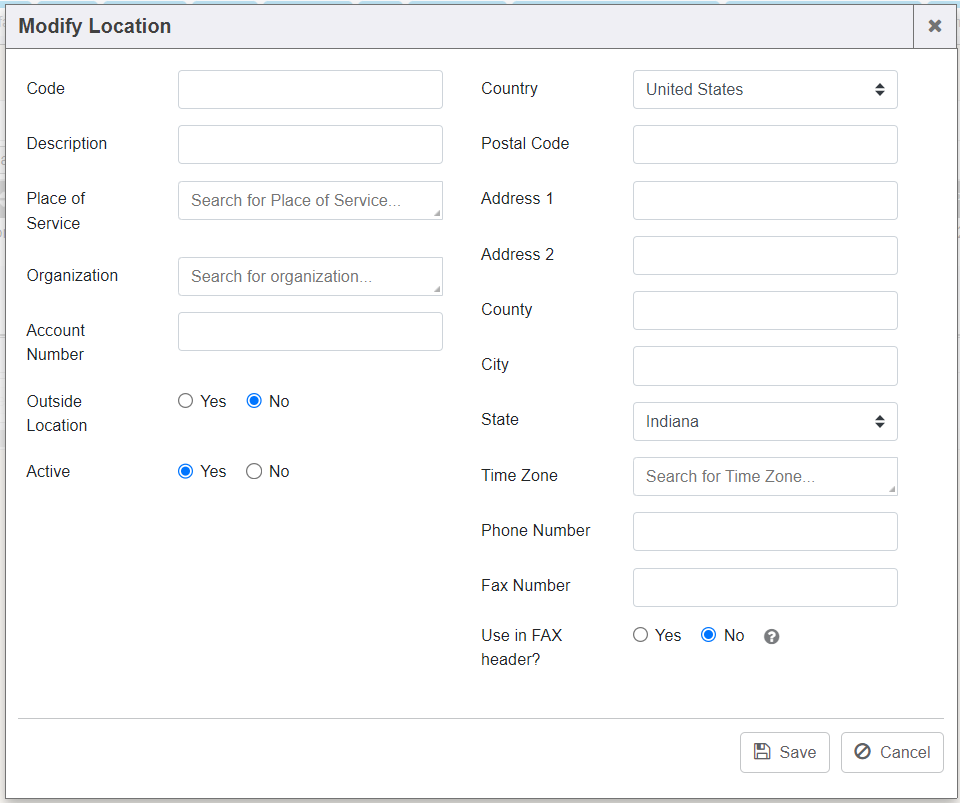Open the Time Zone search dropdown

pos(765,476)
